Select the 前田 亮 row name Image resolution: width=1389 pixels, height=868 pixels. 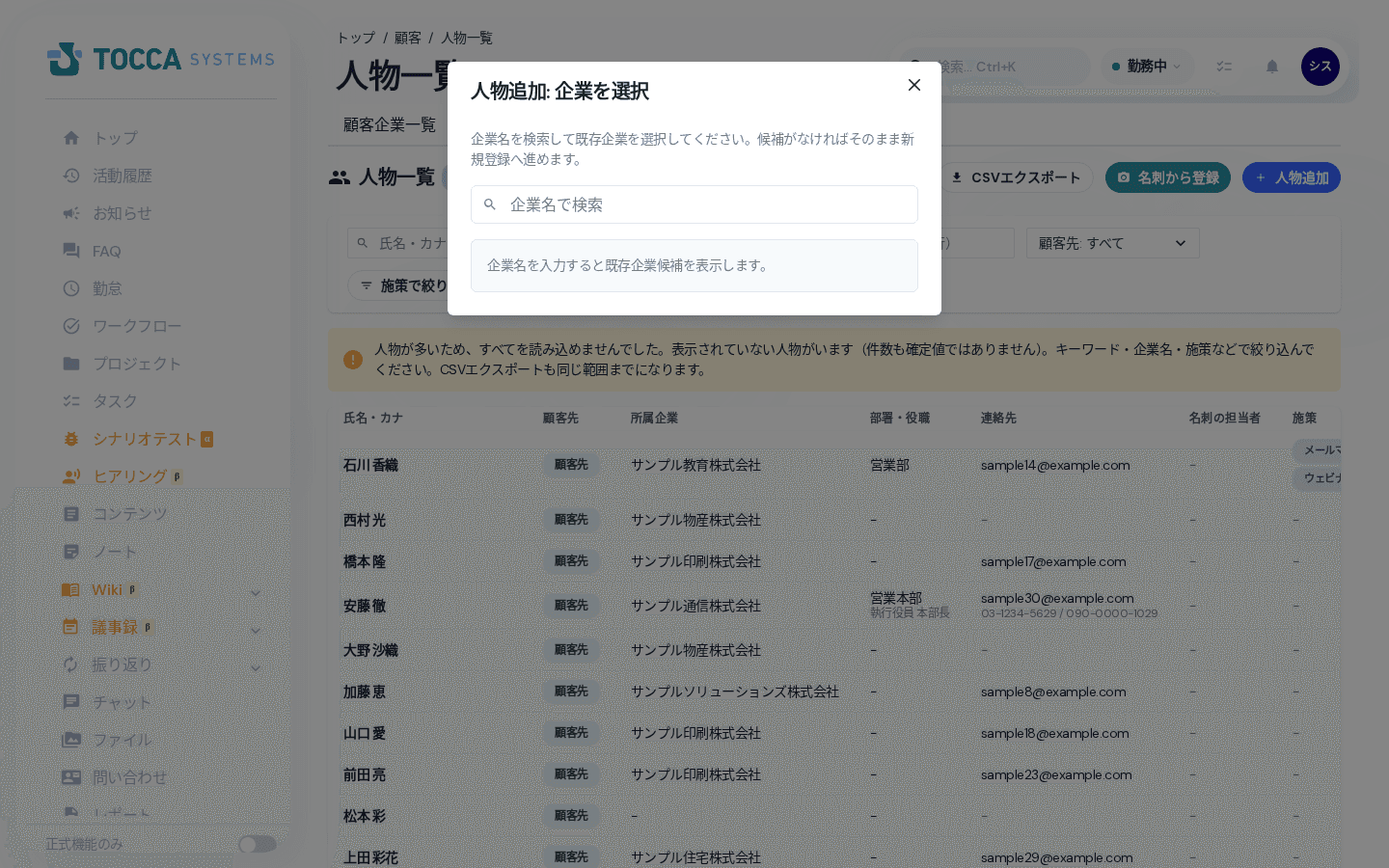pos(365,774)
